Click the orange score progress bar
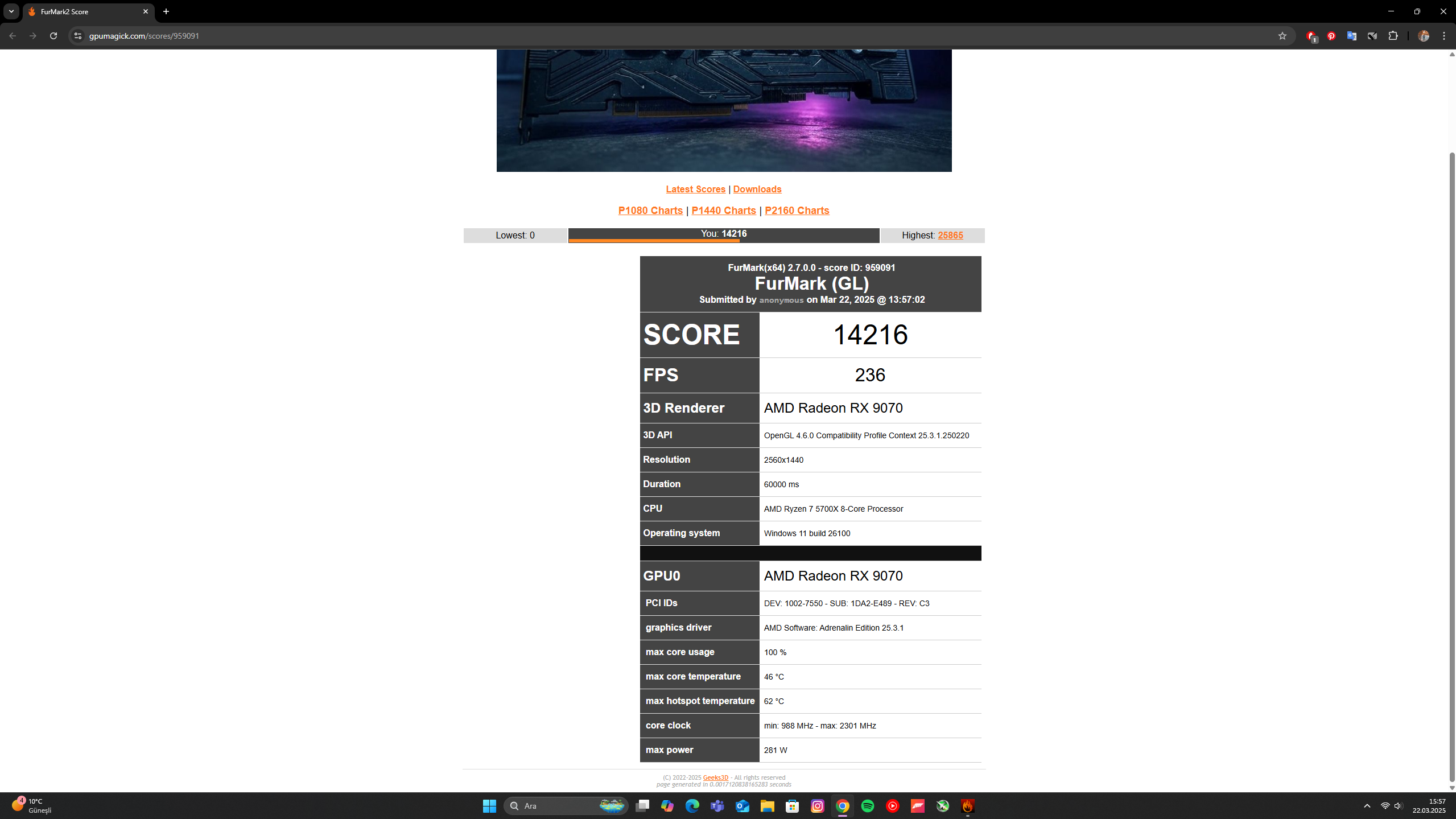The height and width of the screenshot is (819, 1456). pyautogui.click(x=653, y=241)
